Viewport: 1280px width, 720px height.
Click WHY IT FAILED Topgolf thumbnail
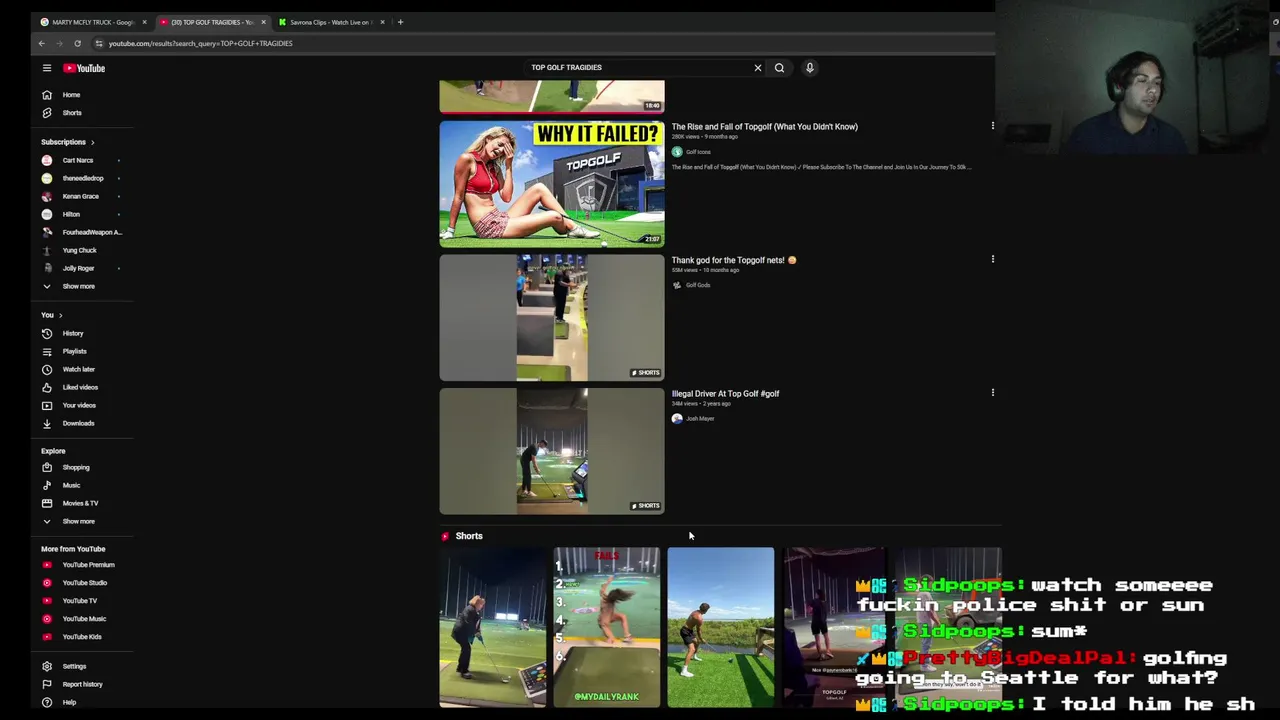(x=552, y=184)
